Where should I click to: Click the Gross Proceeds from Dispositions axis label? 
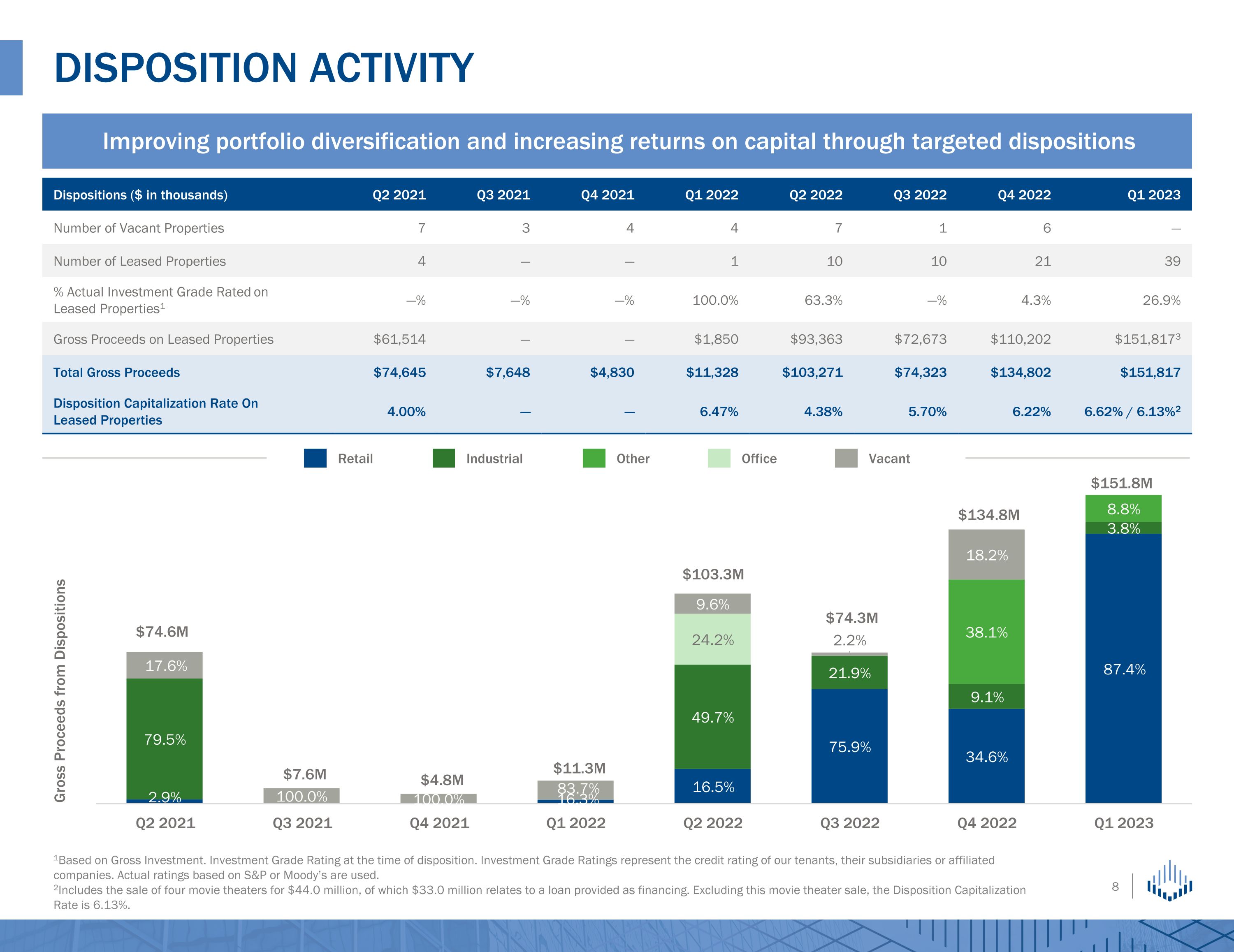click(60, 690)
